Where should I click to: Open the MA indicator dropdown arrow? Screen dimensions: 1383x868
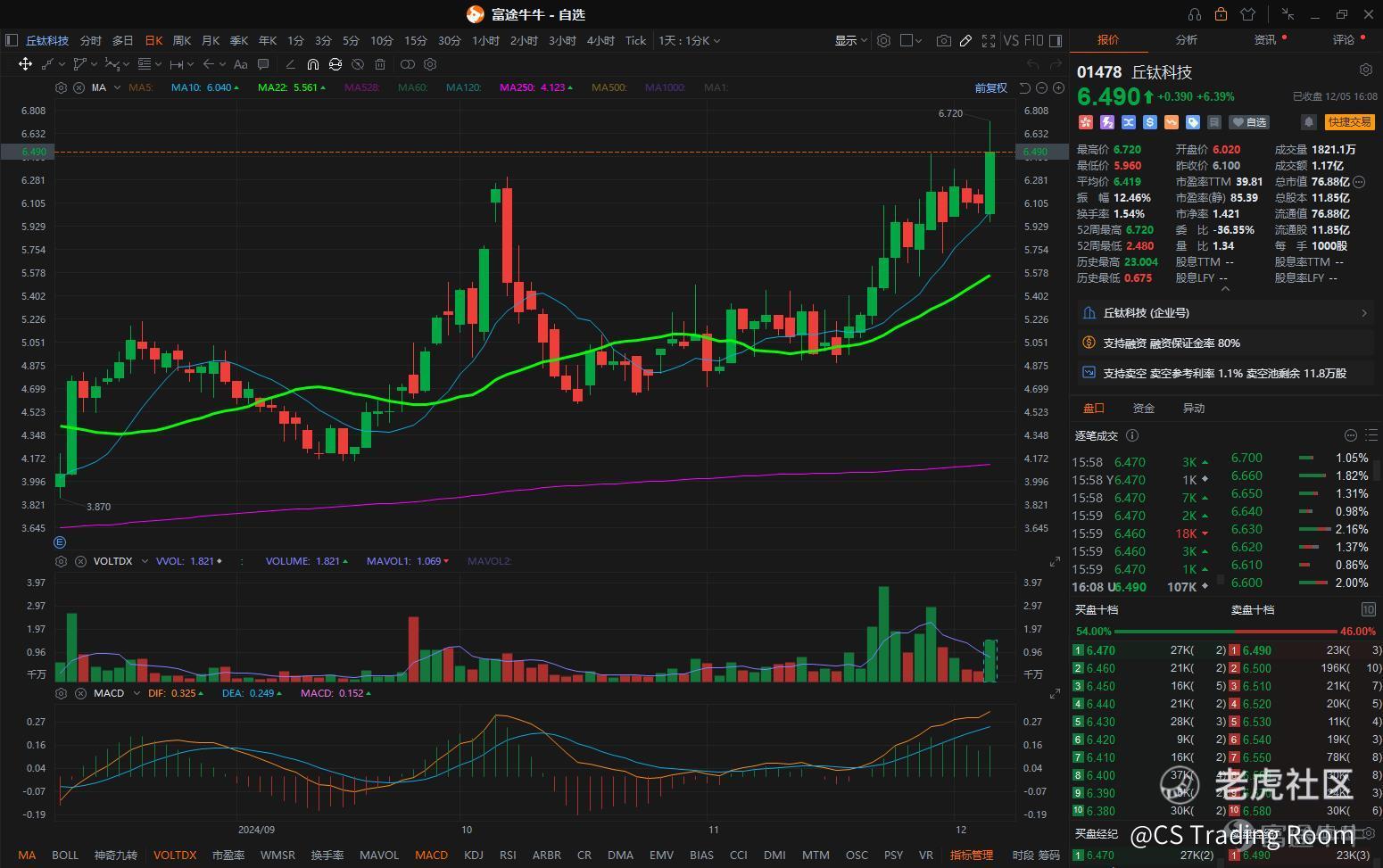click(x=116, y=87)
